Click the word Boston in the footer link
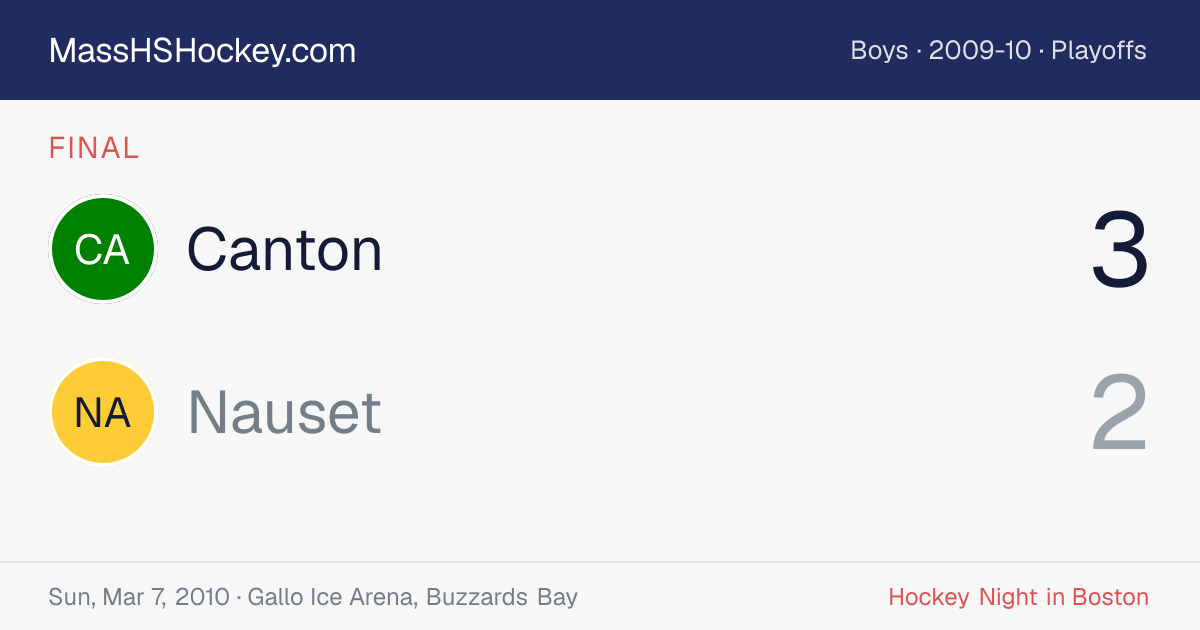The height and width of the screenshot is (630, 1200). click(1110, 597)
